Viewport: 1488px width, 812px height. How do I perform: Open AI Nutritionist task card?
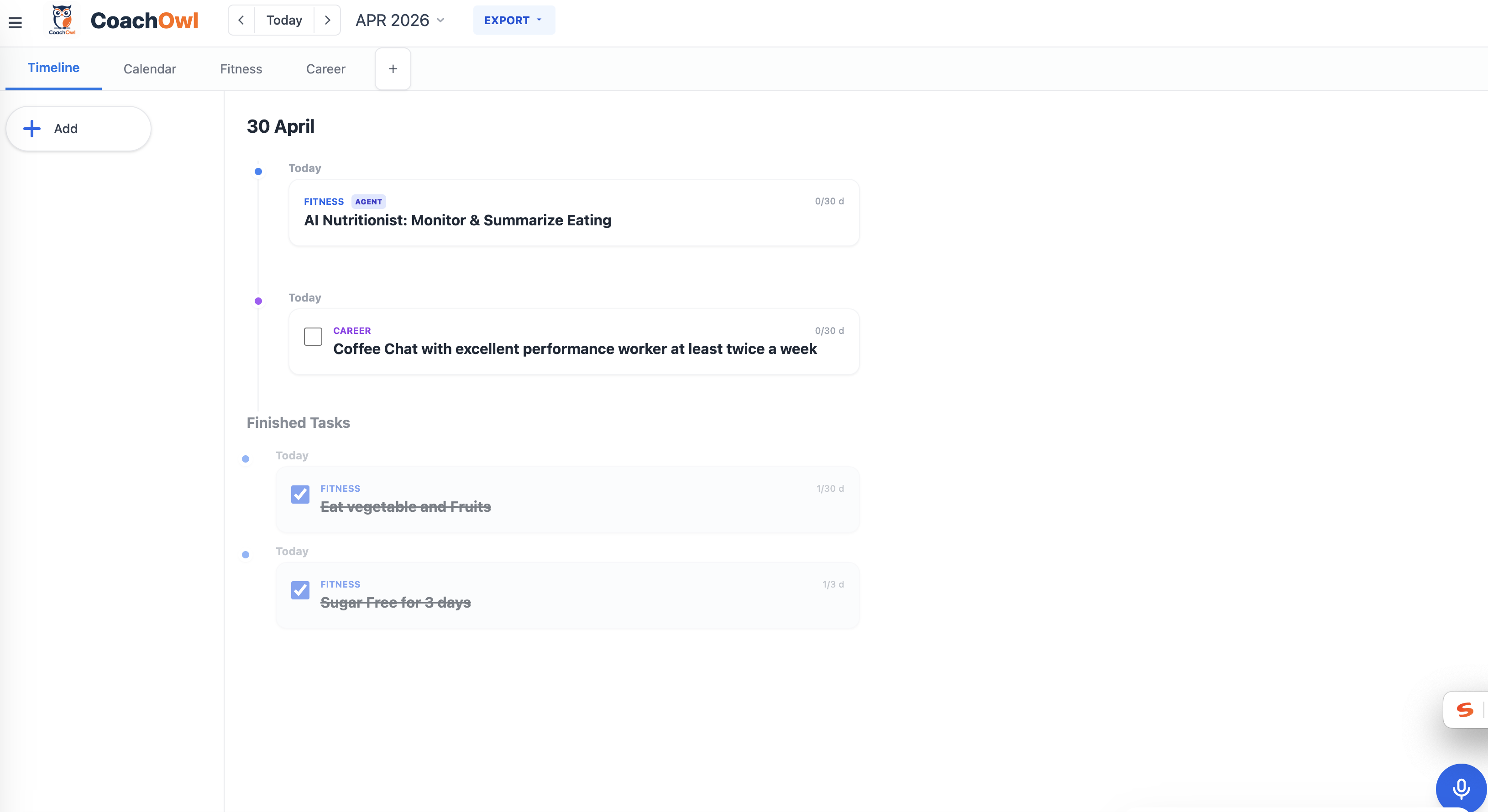pyautogui.click(x=574, y=213)
